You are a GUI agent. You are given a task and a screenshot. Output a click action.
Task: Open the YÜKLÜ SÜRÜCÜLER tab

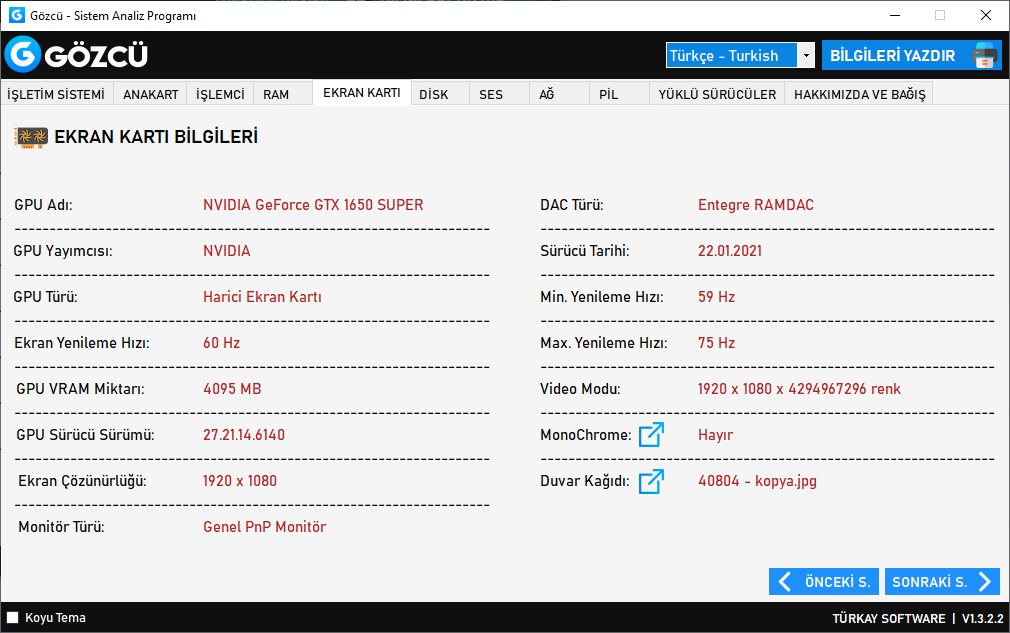pyautogui.click(x=717, y=94)
